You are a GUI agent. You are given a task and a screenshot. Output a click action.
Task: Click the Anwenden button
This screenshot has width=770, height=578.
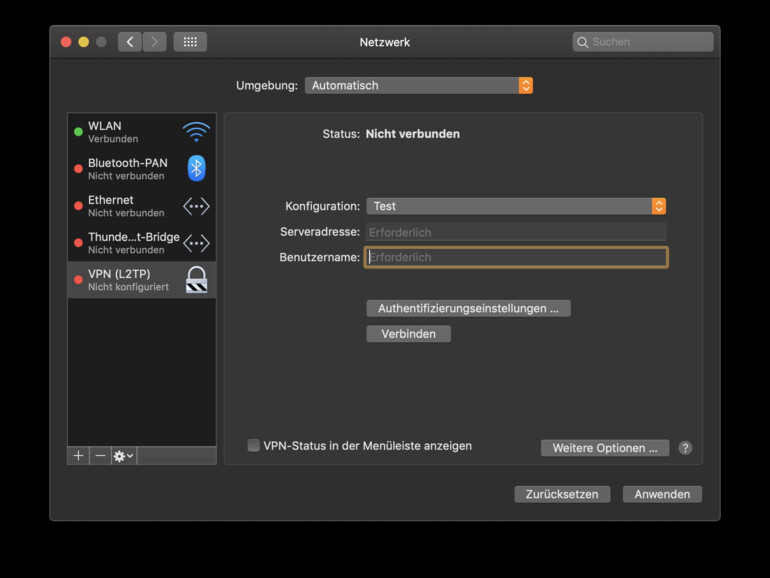tap(662, 494)
